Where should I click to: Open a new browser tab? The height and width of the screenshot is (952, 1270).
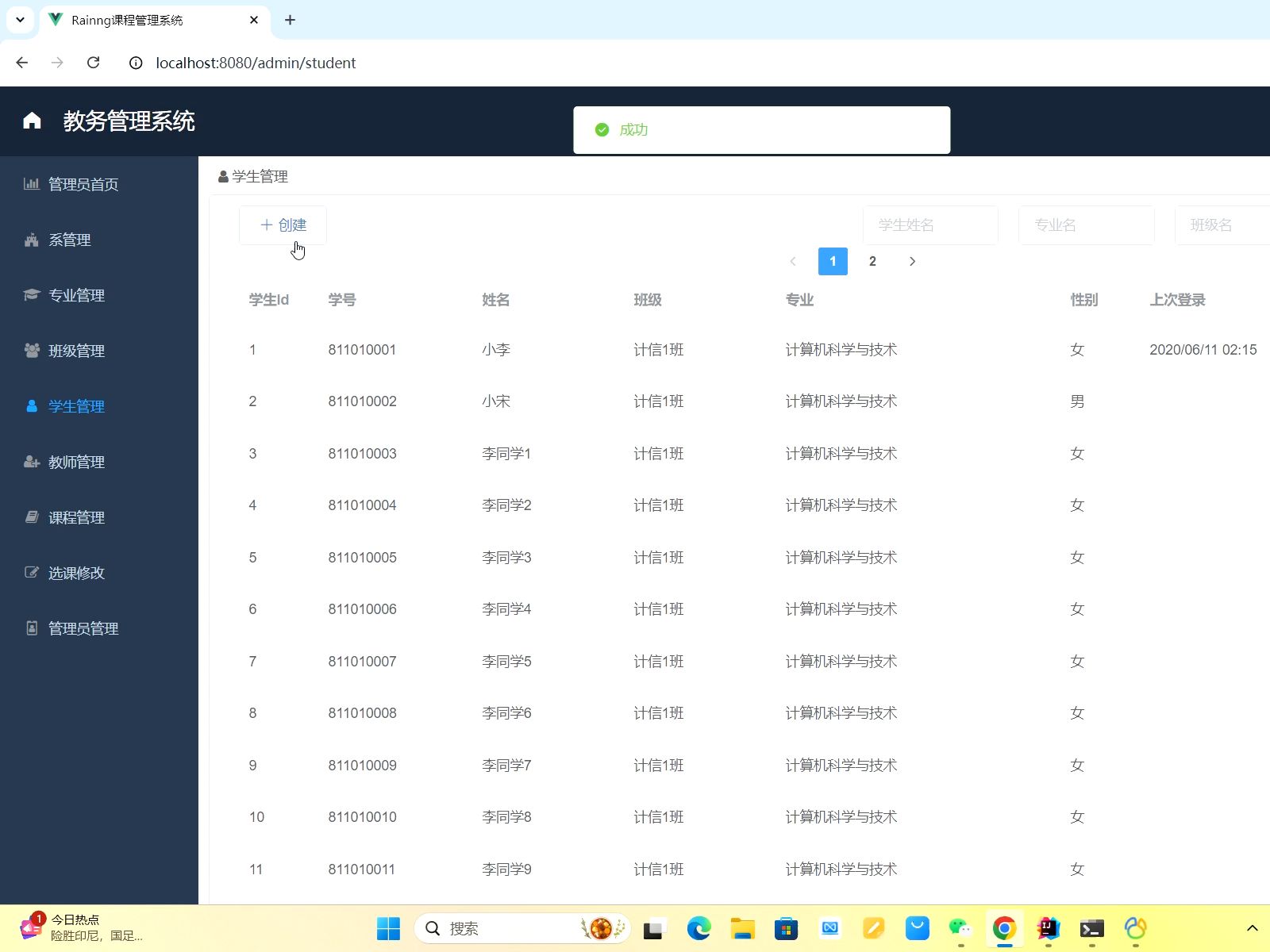pyautogui.click(x=290, y=20)
